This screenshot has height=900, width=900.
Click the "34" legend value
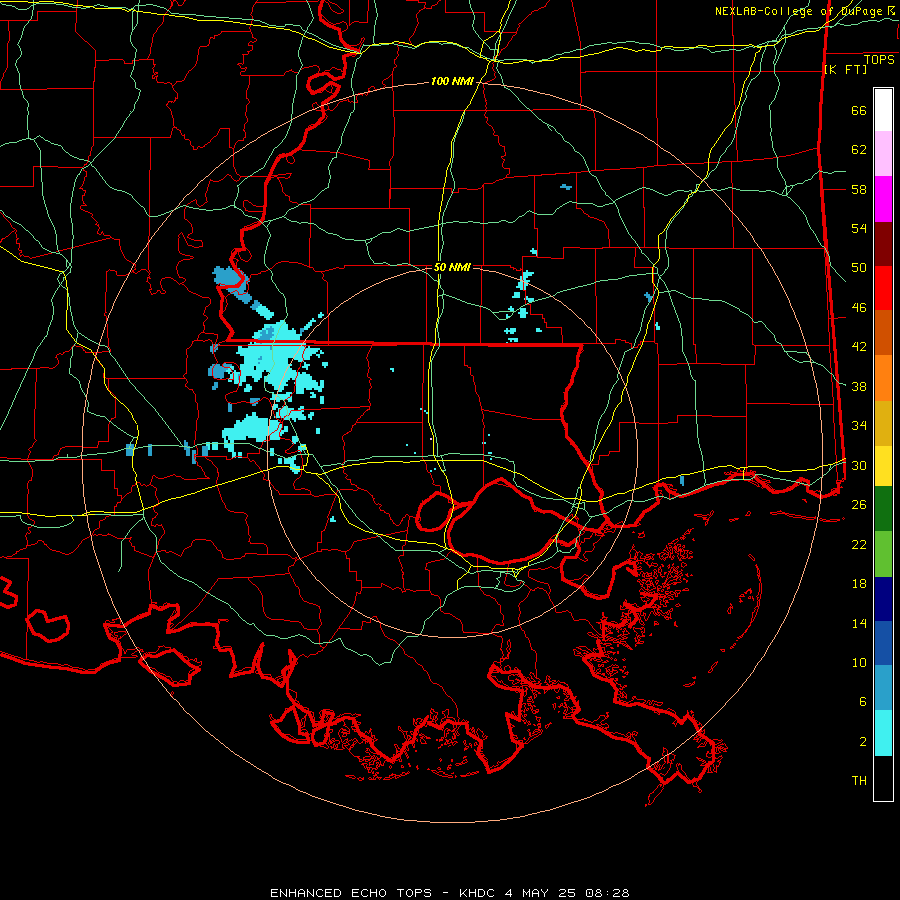[859, 426]
